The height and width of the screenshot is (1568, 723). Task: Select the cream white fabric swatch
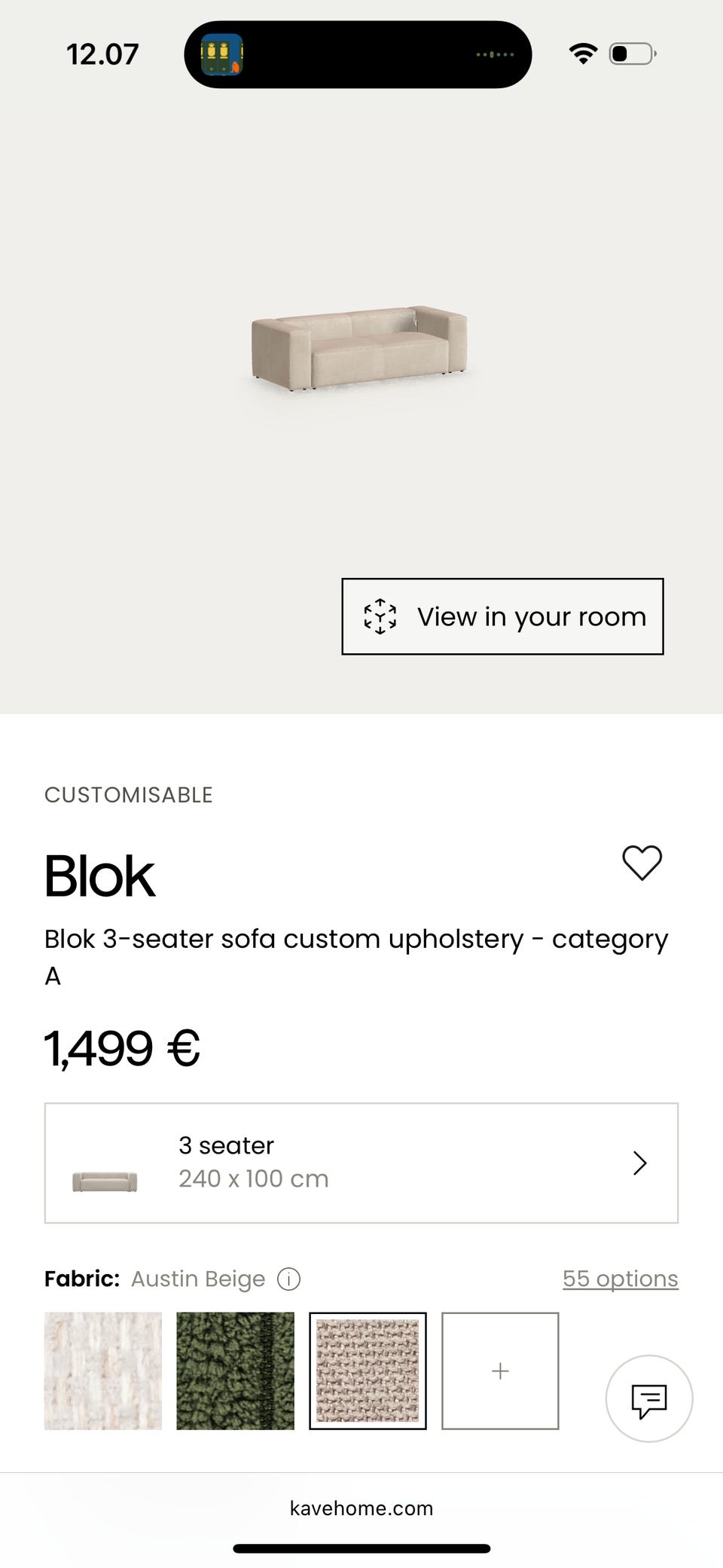coord(103,1371)
